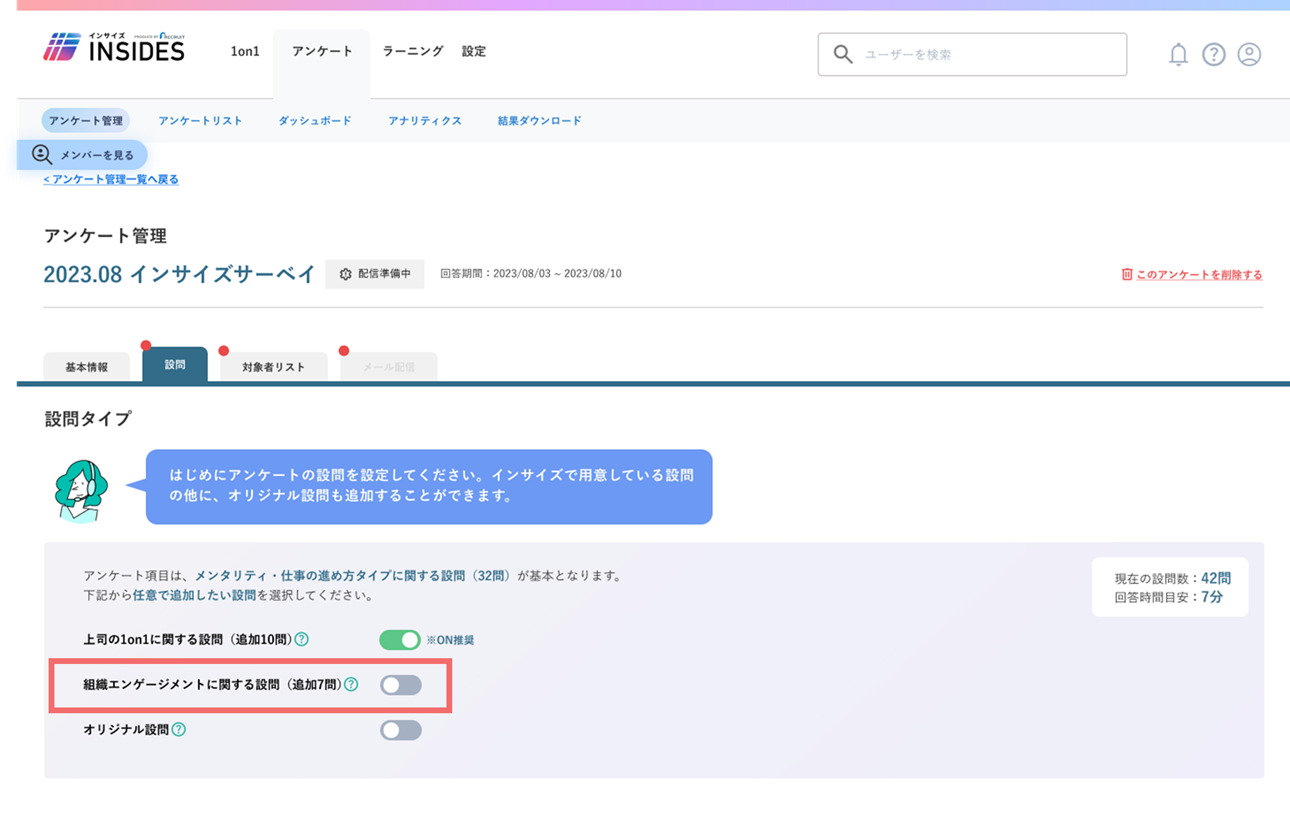Open the ラーニング top menu

[x=413, y=51]
